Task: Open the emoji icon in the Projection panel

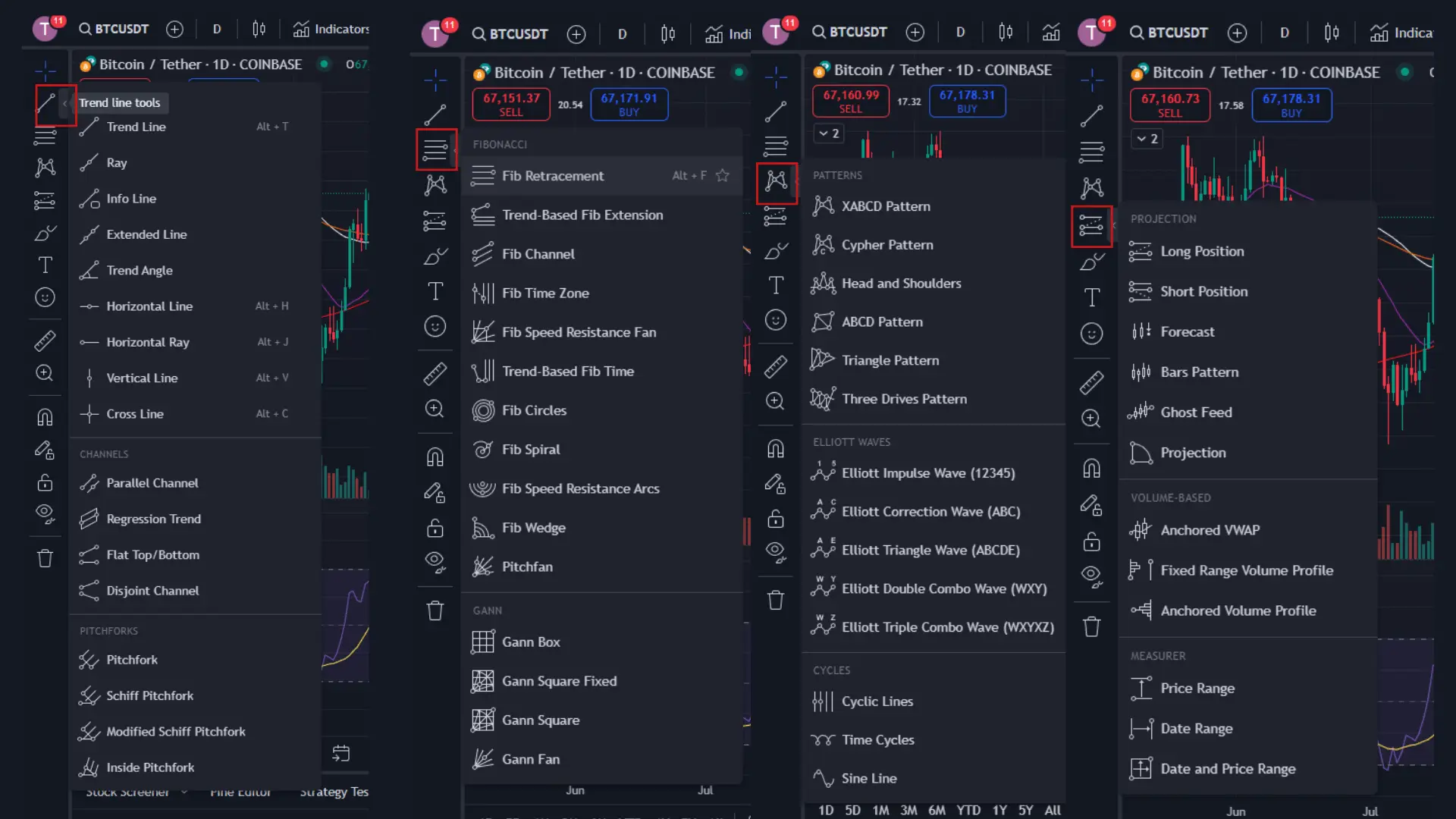Action: 1092,334
